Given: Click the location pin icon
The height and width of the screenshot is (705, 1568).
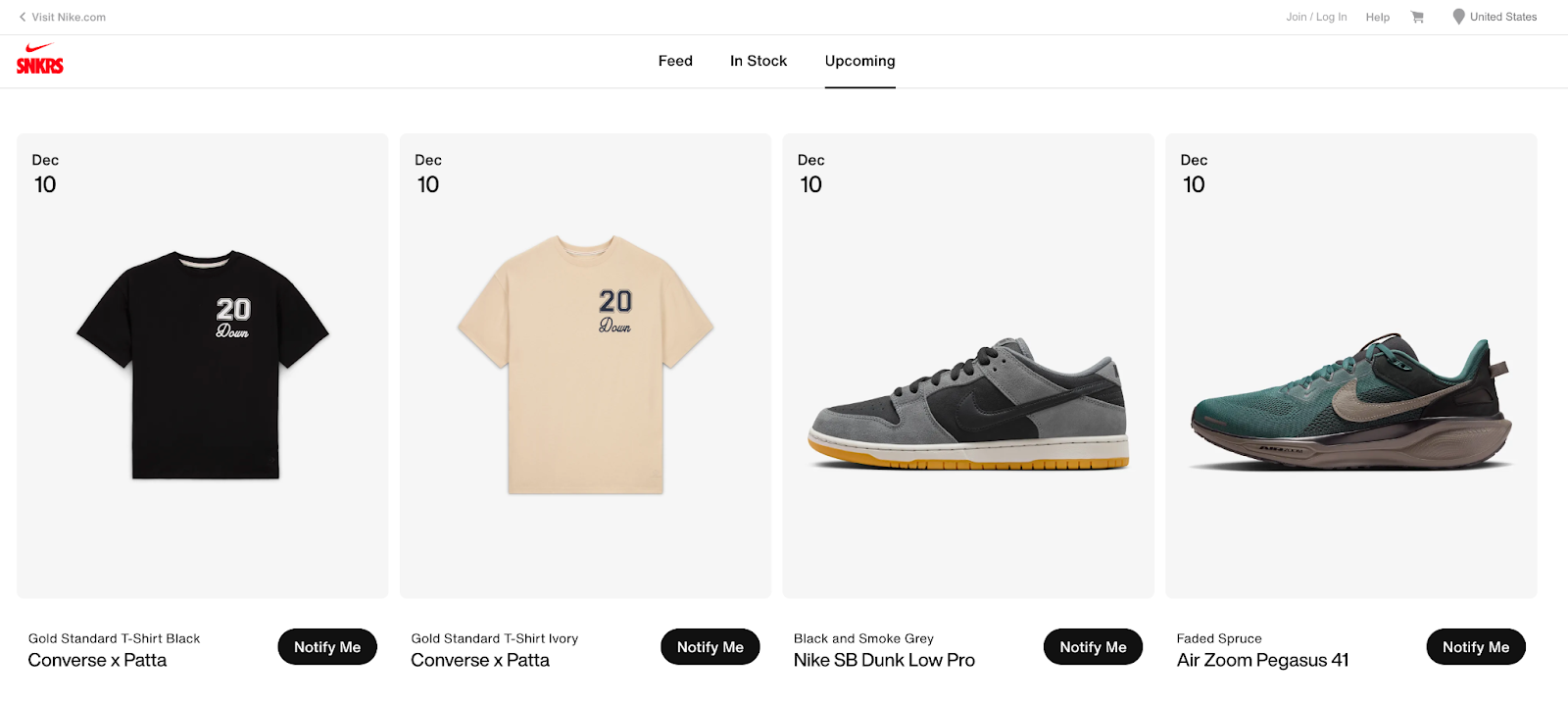Looking at the screenshot, I should (x=1457, y=16).
